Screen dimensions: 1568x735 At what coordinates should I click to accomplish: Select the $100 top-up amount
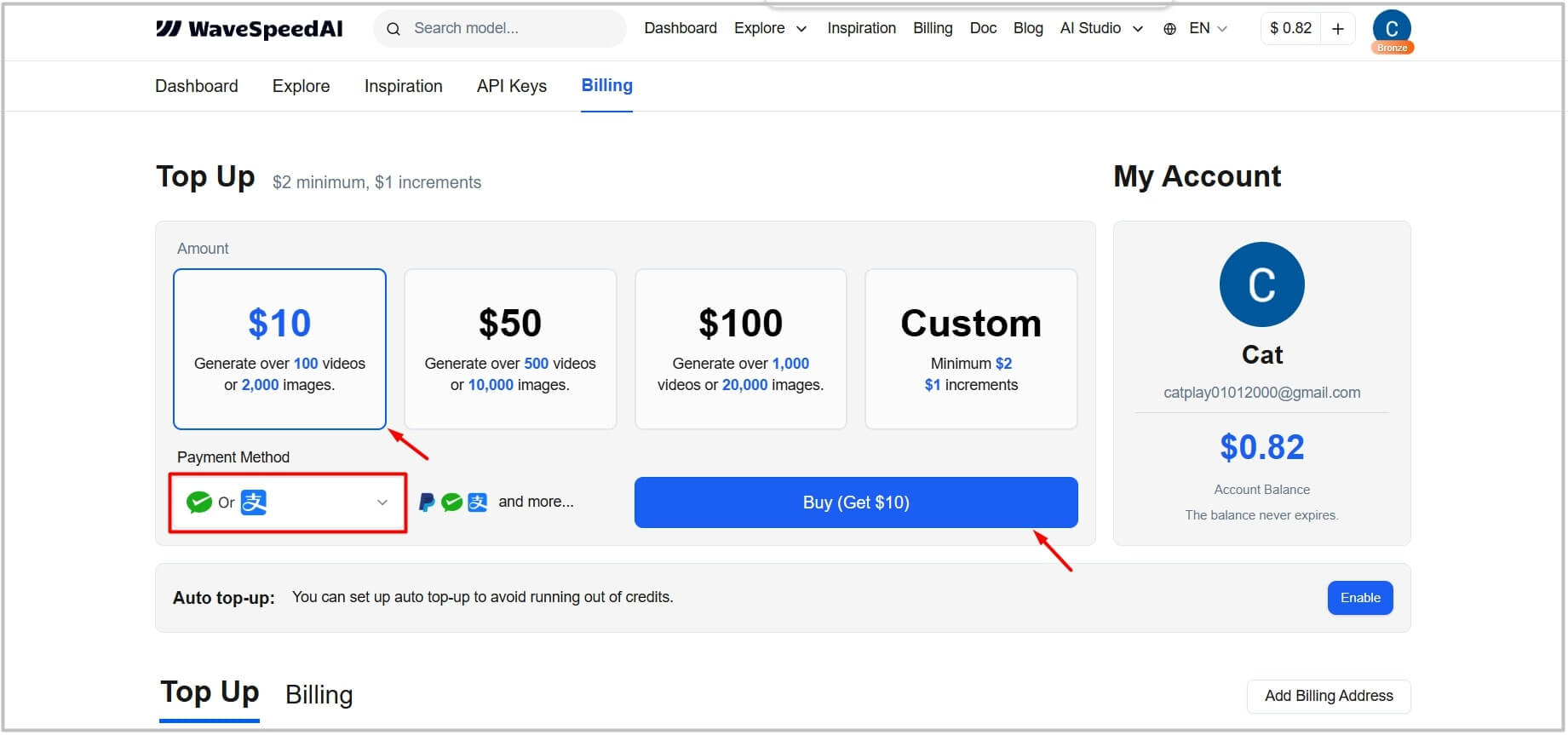[740, 349]
